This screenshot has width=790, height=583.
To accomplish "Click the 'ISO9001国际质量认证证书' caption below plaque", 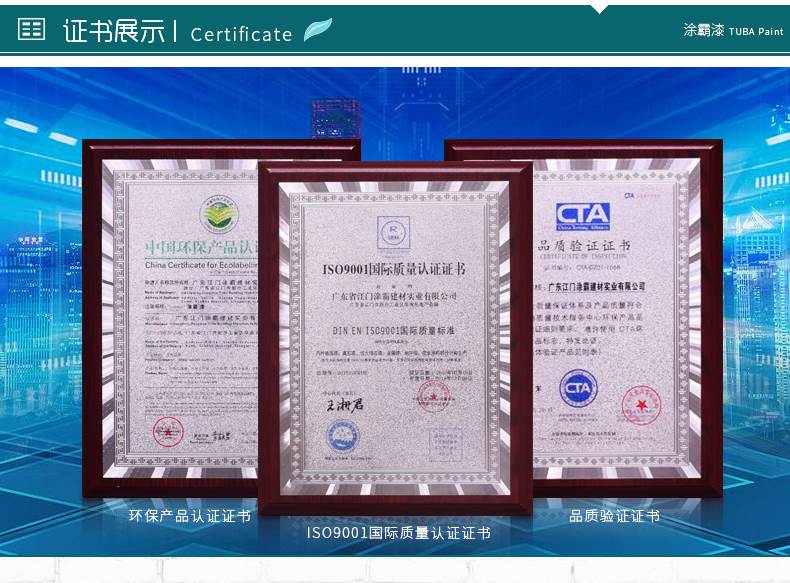I will click(399, 533).
